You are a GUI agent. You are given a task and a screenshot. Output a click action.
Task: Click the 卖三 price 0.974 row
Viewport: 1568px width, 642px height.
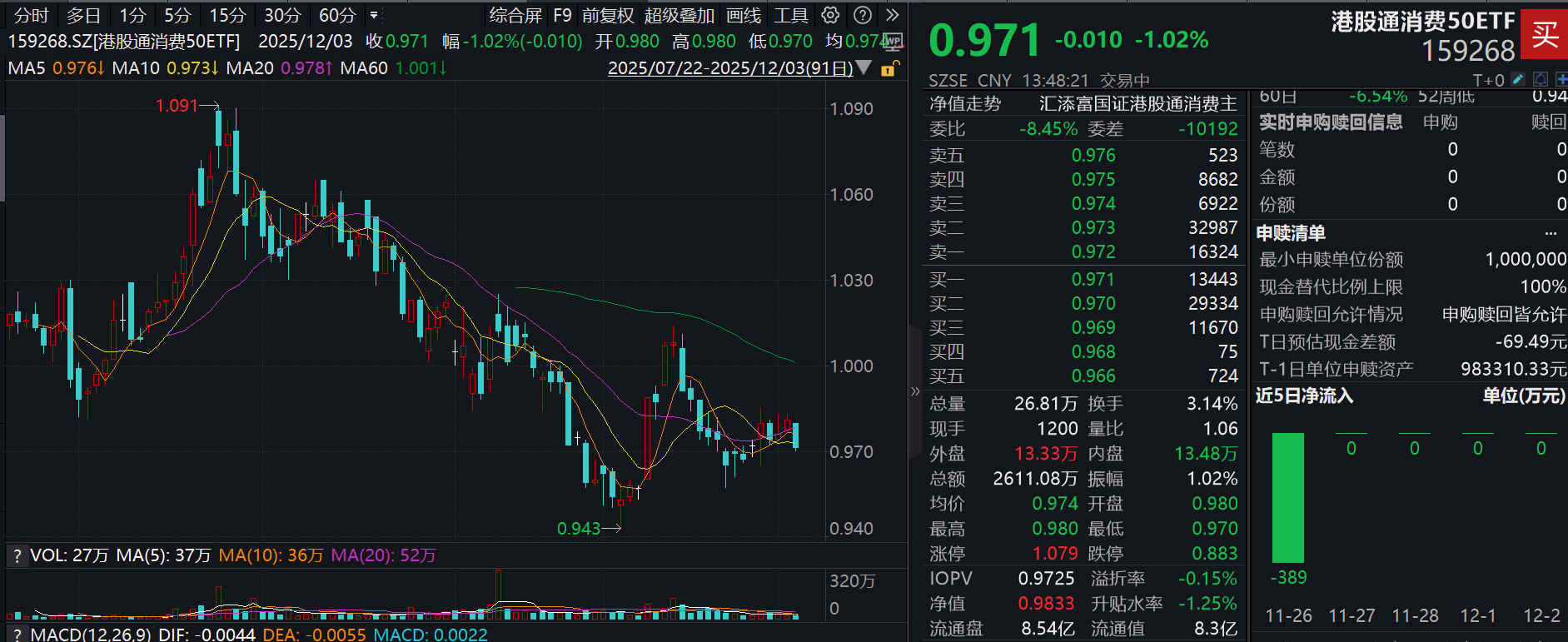pos(1083,203)
